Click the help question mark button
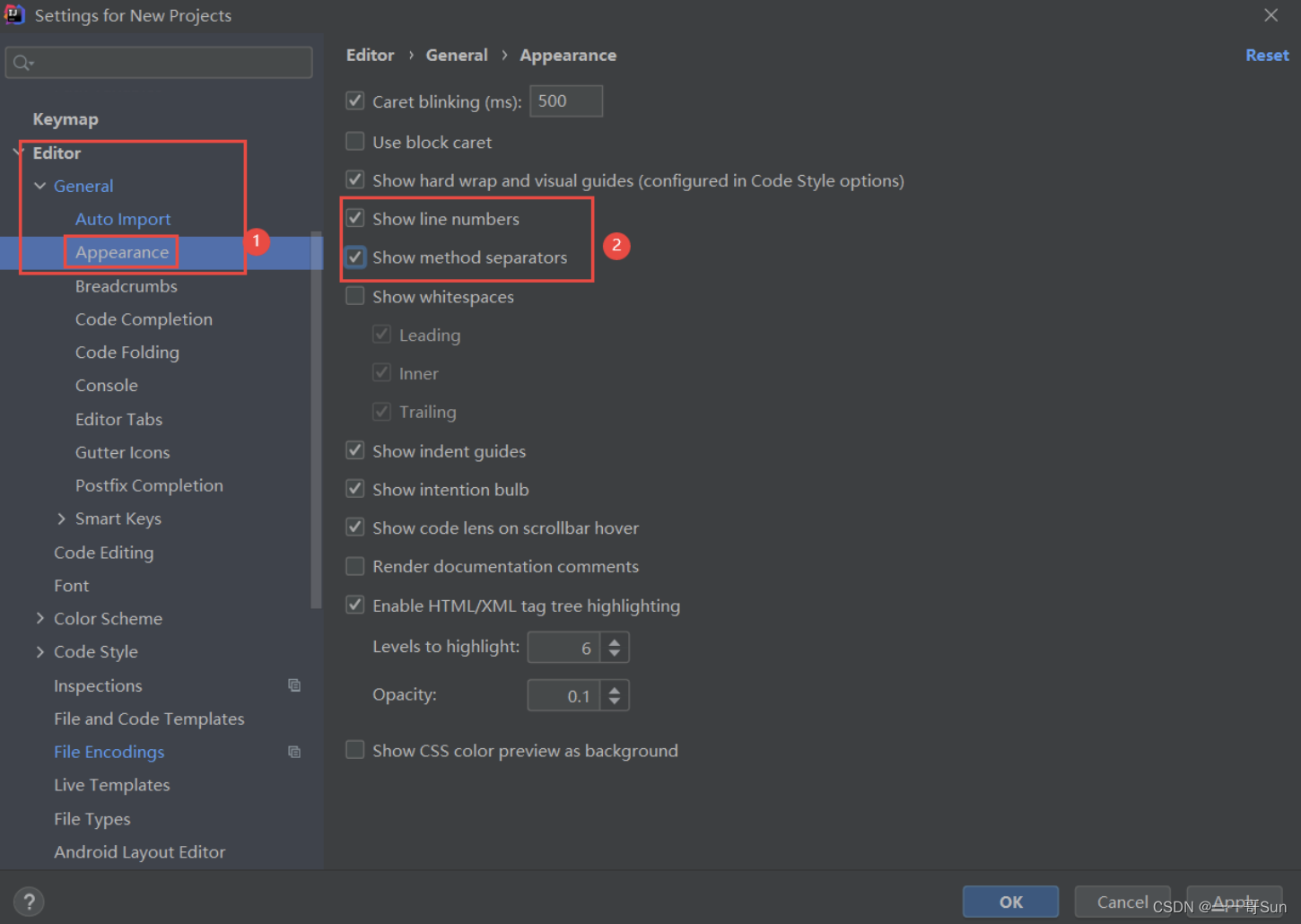1301x924 pixels. pos(29,902)
